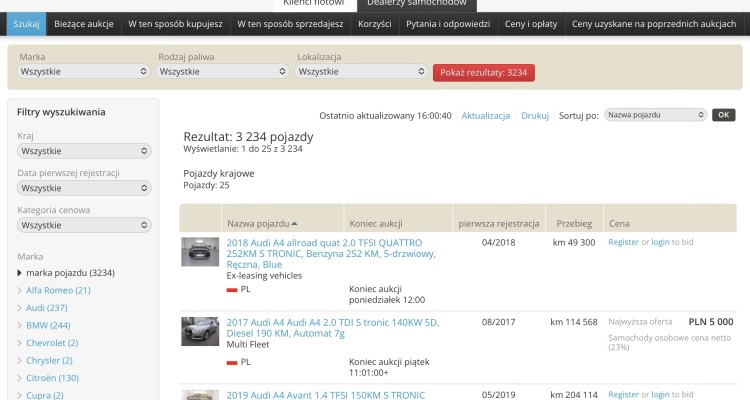750x400 pixels.
Task: Click Multi Fleet seller text
Action: pos(248,344)
